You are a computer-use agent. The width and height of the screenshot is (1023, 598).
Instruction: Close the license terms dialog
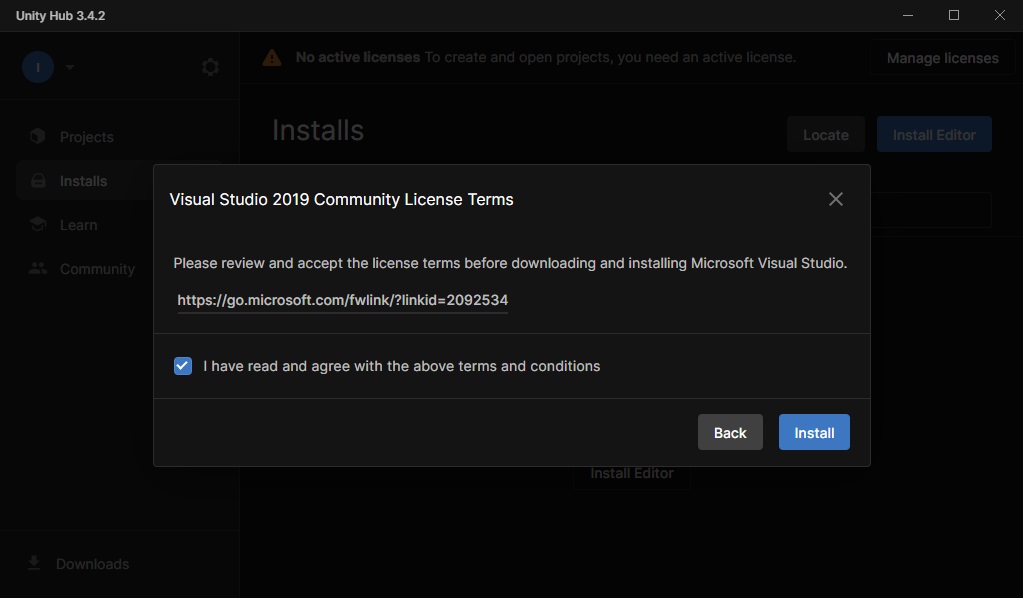pos(836,200)
